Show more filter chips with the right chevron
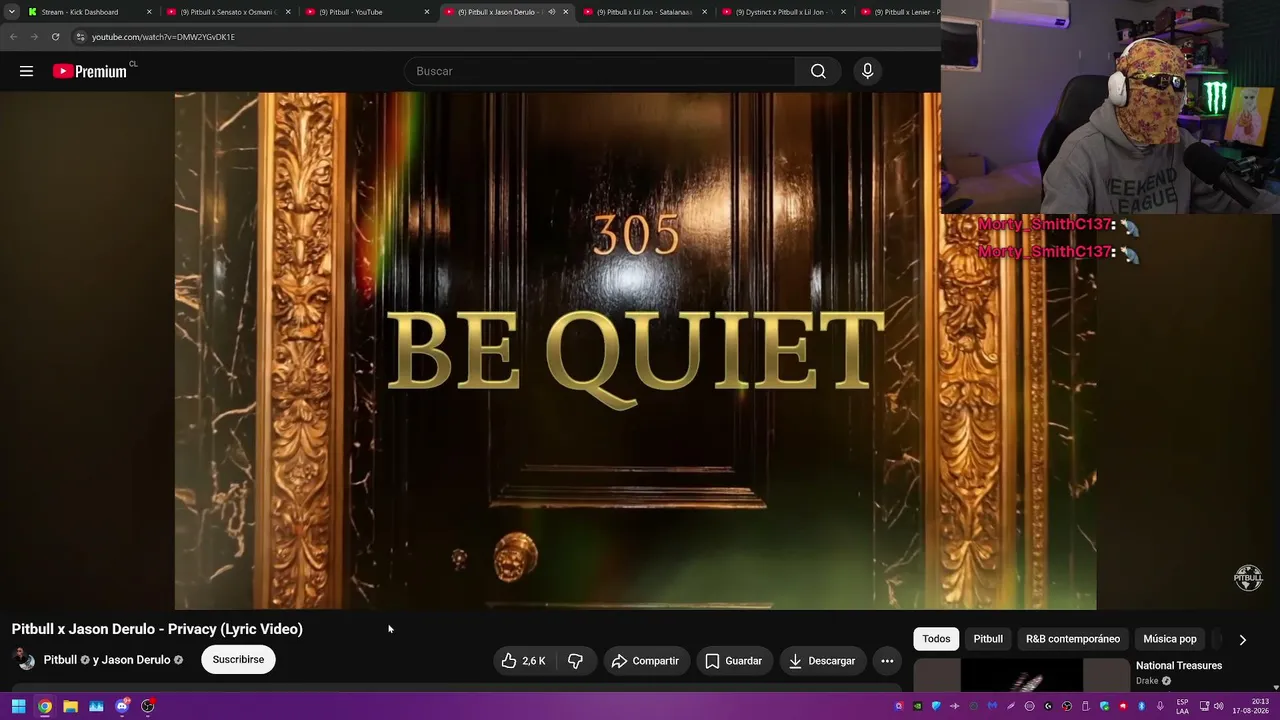 tap(1243, 640)
